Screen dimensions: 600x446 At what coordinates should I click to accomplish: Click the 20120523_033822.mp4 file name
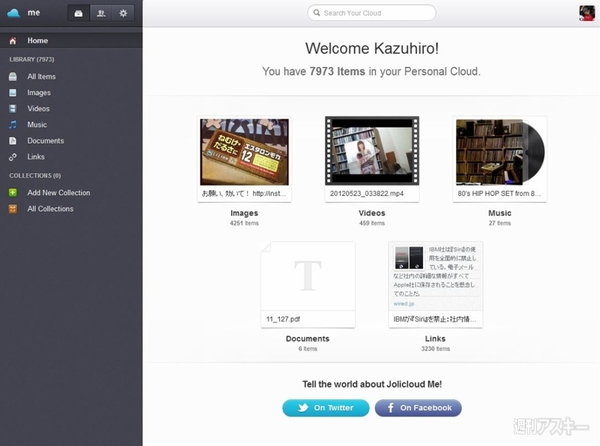click(x=367, y=194)
